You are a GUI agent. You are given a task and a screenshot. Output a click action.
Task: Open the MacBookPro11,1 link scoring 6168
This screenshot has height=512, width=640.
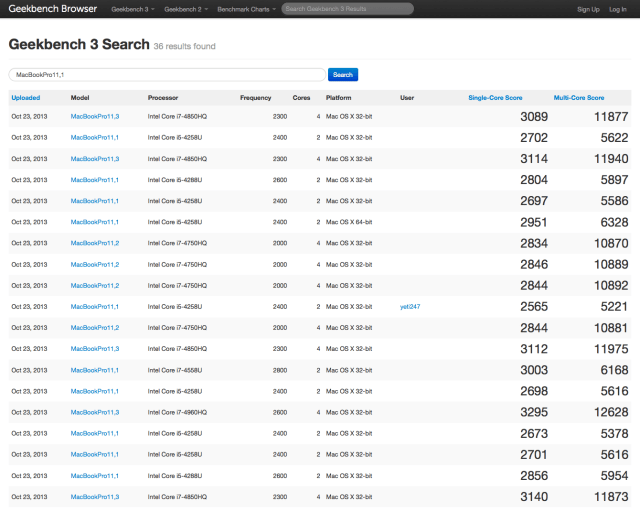pos(95,370)
